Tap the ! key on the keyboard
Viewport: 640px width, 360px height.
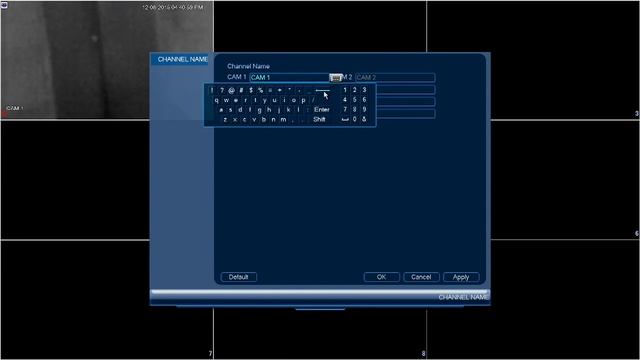[x=212, y=90]
